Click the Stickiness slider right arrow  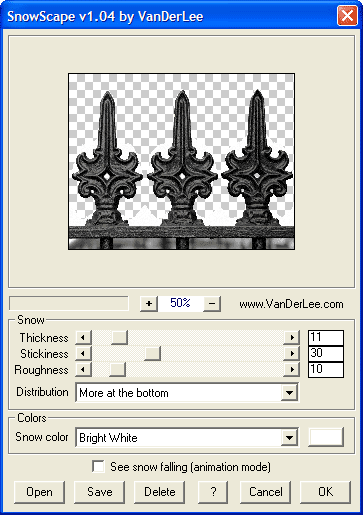point(292,353)
